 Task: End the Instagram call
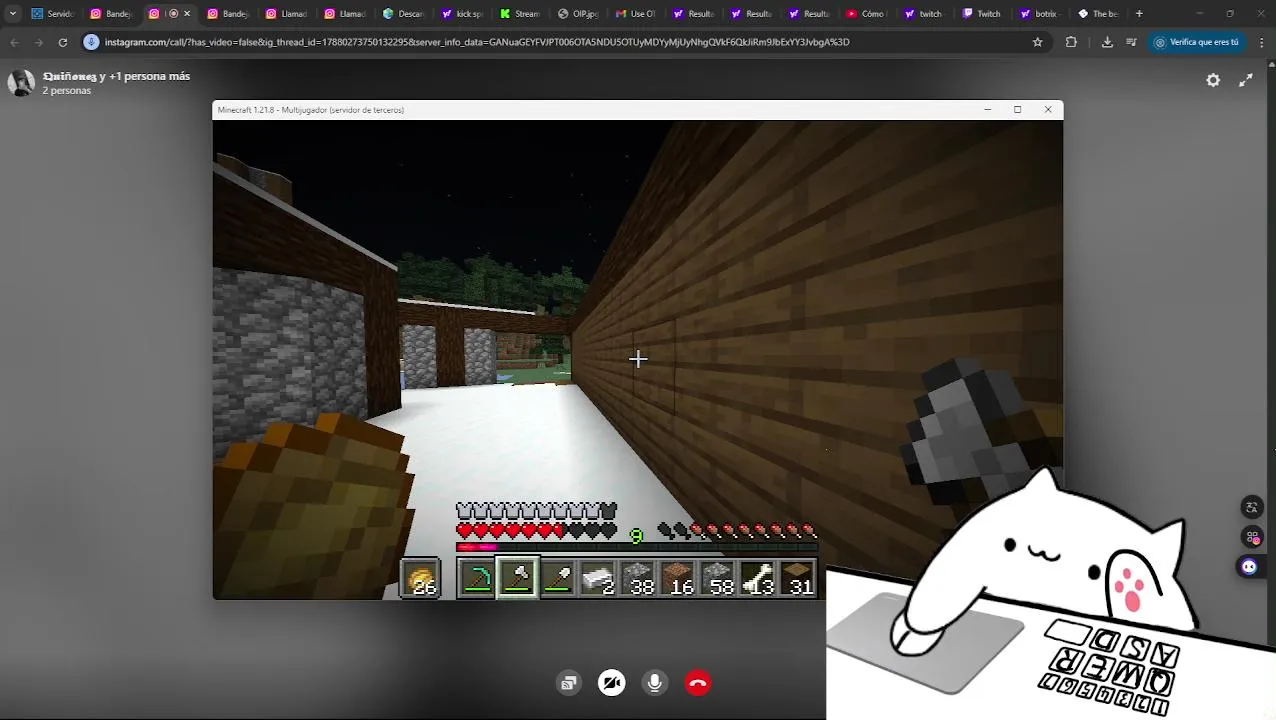pos(698,683)
